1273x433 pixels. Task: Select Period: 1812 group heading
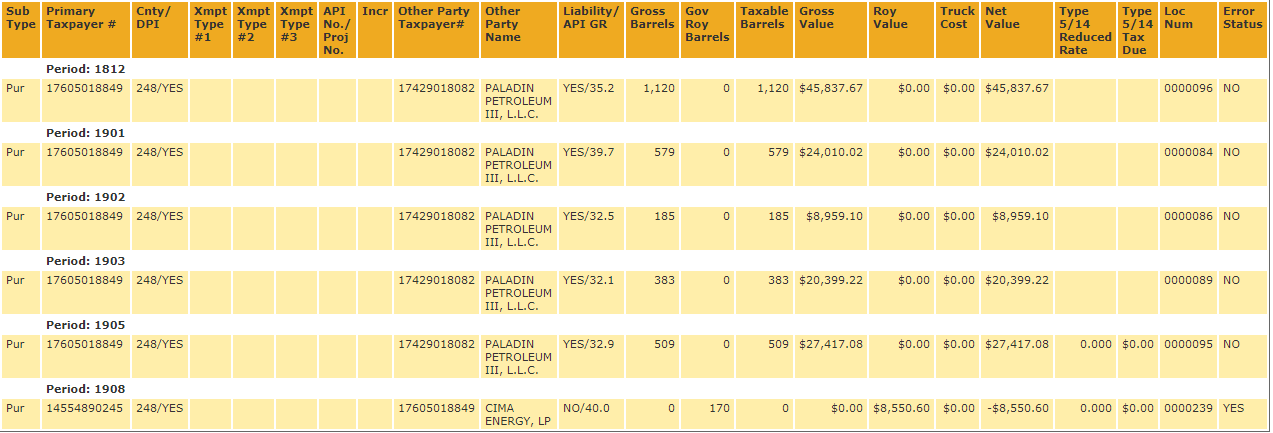pyautogui.click(x=85, y=69)
